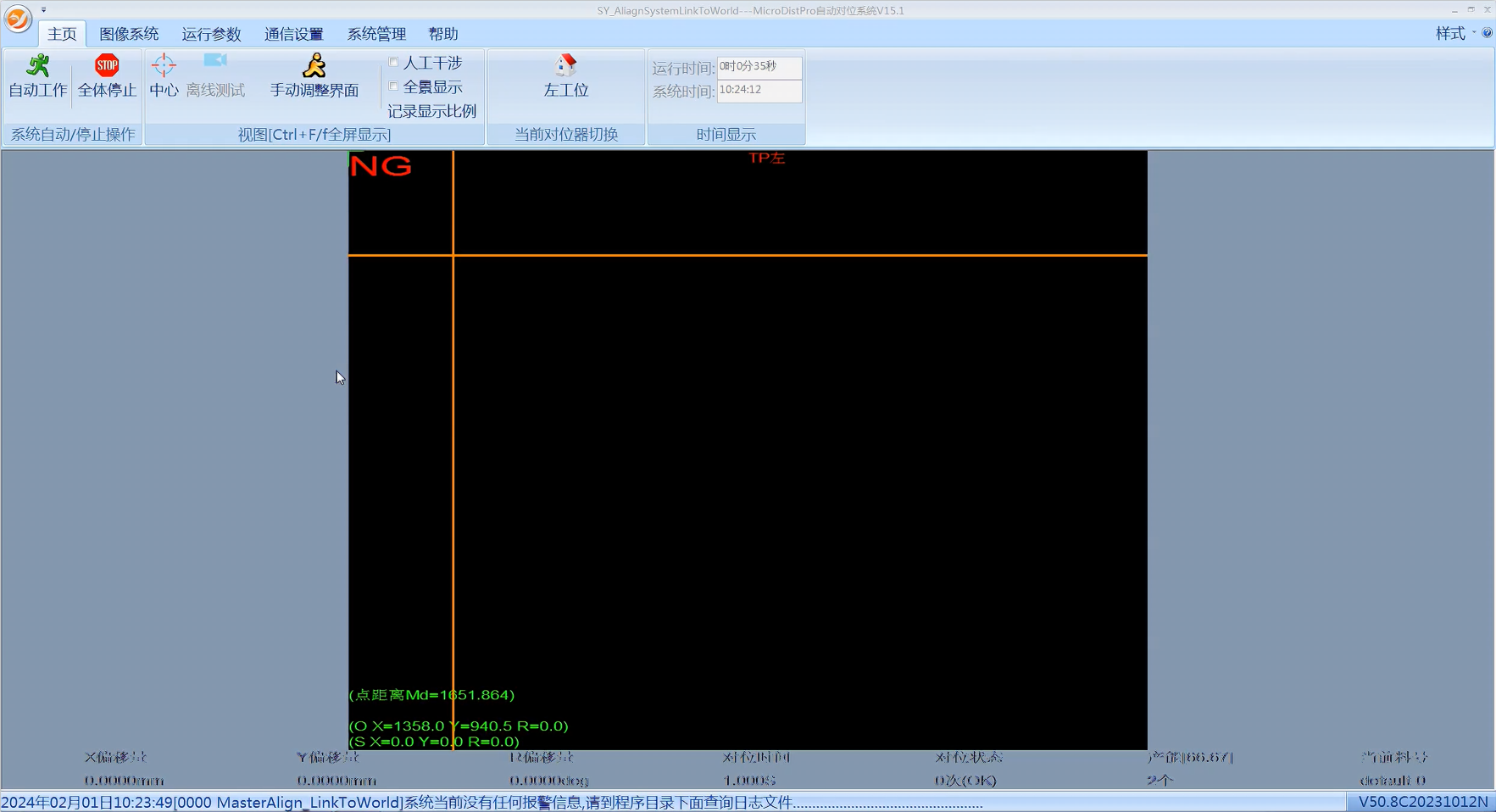Select the 通信设置 tab

click(293, 34)
